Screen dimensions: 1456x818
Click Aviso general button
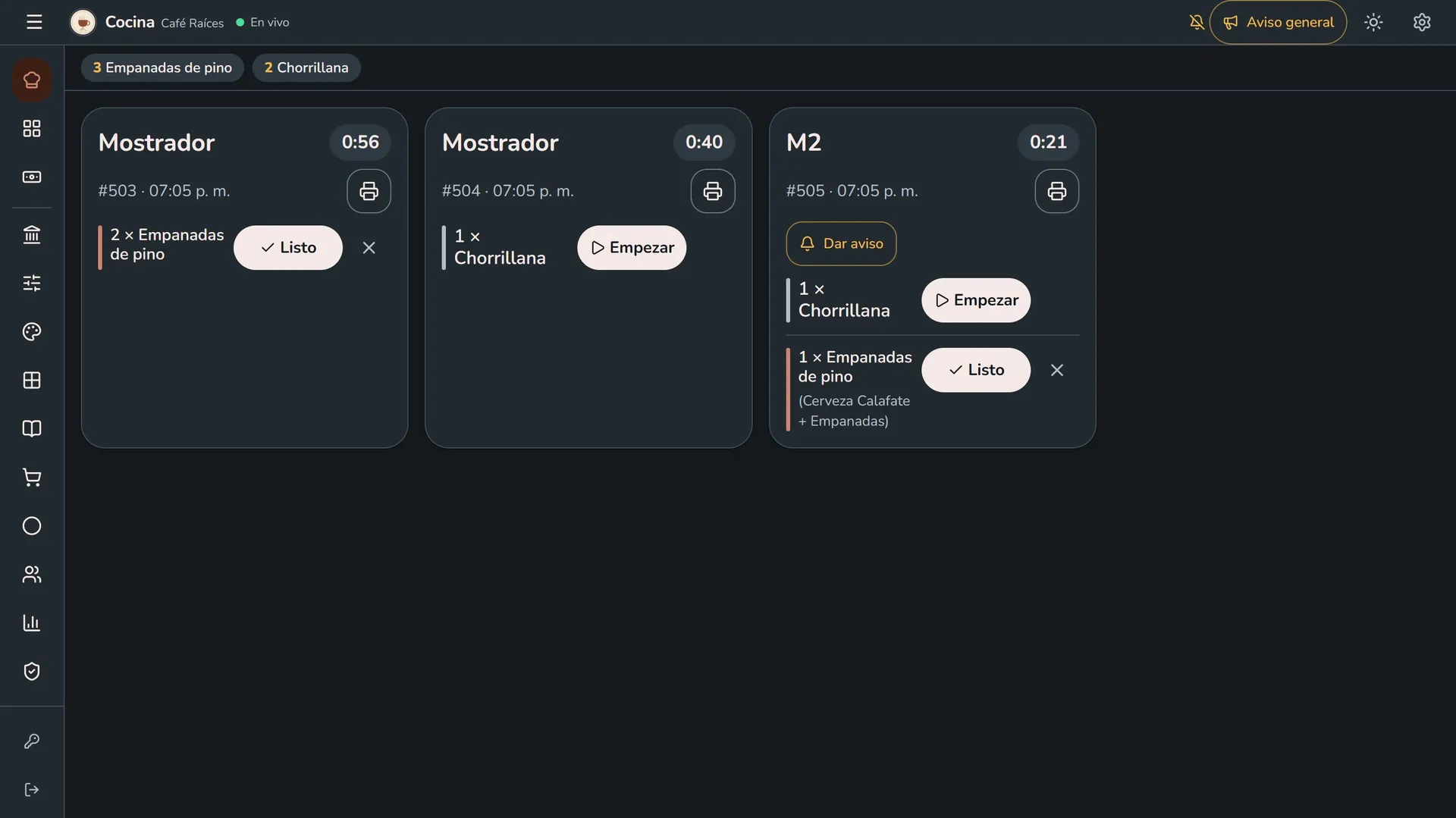coord(1278,22)
